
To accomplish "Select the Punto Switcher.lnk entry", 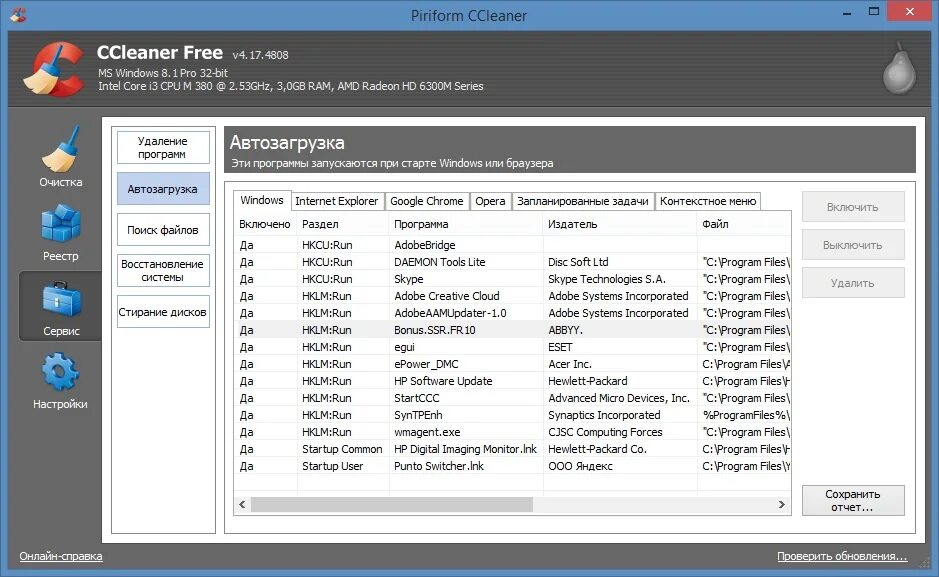I will point(513,466).
